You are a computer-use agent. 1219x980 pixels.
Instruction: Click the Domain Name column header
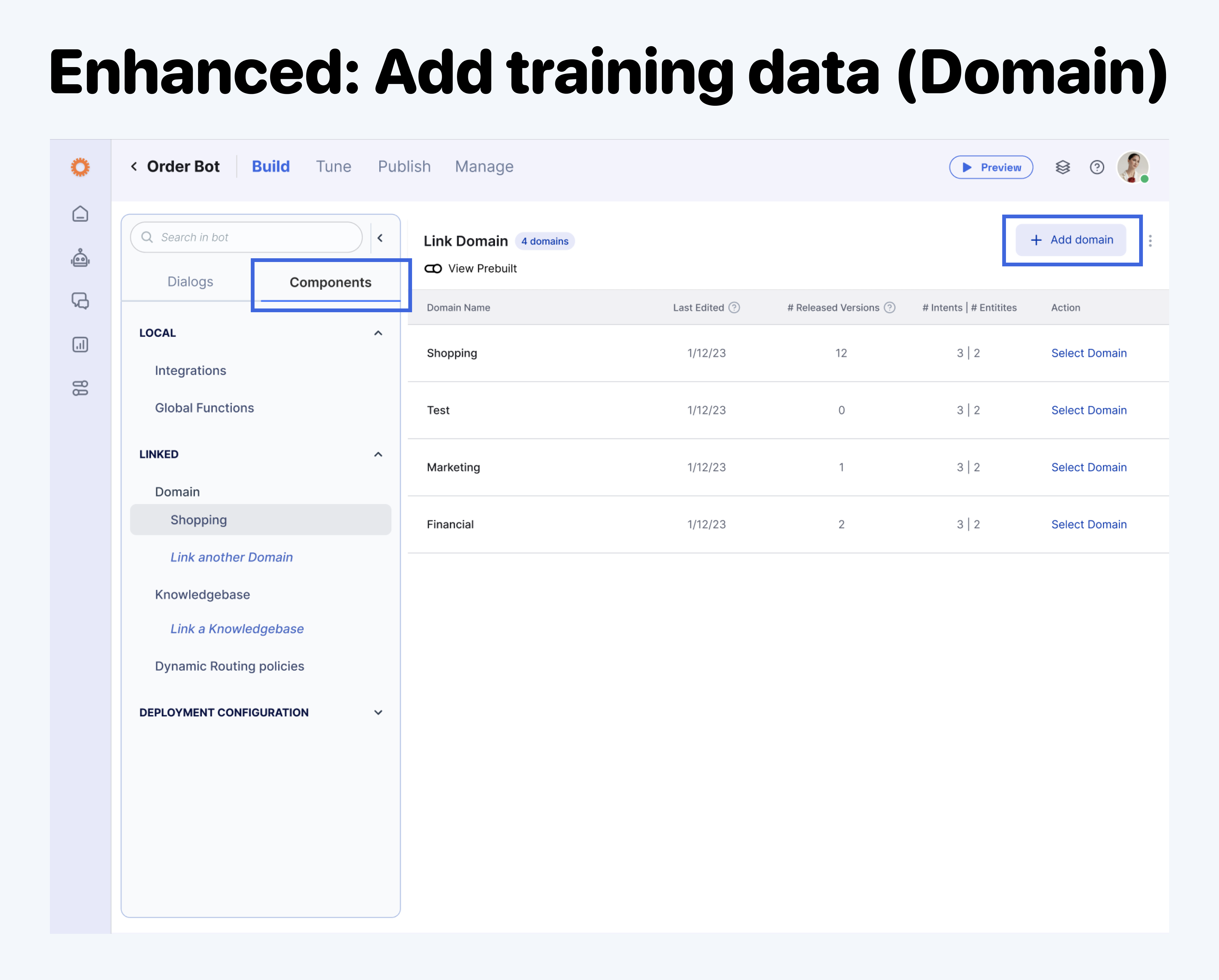point(459,308)
